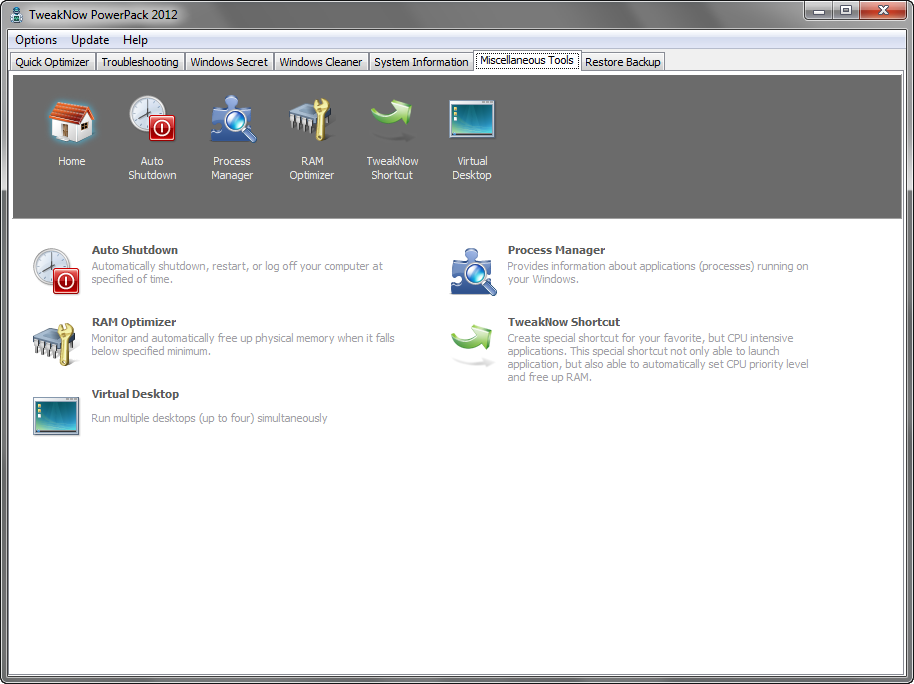
Task: Click the clock icon beside Auto Shutdown description
Action: point(56,271)
